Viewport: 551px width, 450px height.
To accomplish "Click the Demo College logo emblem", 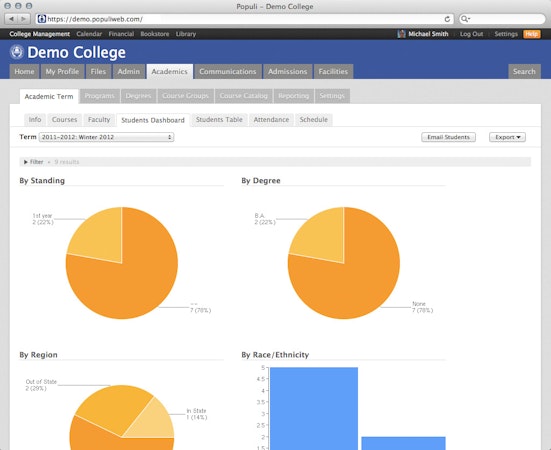I will (17, 52).
